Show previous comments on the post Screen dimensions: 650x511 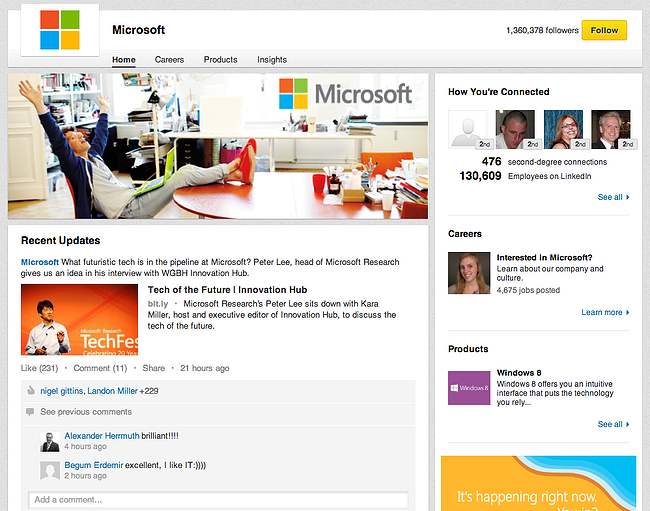coord(86,412)
